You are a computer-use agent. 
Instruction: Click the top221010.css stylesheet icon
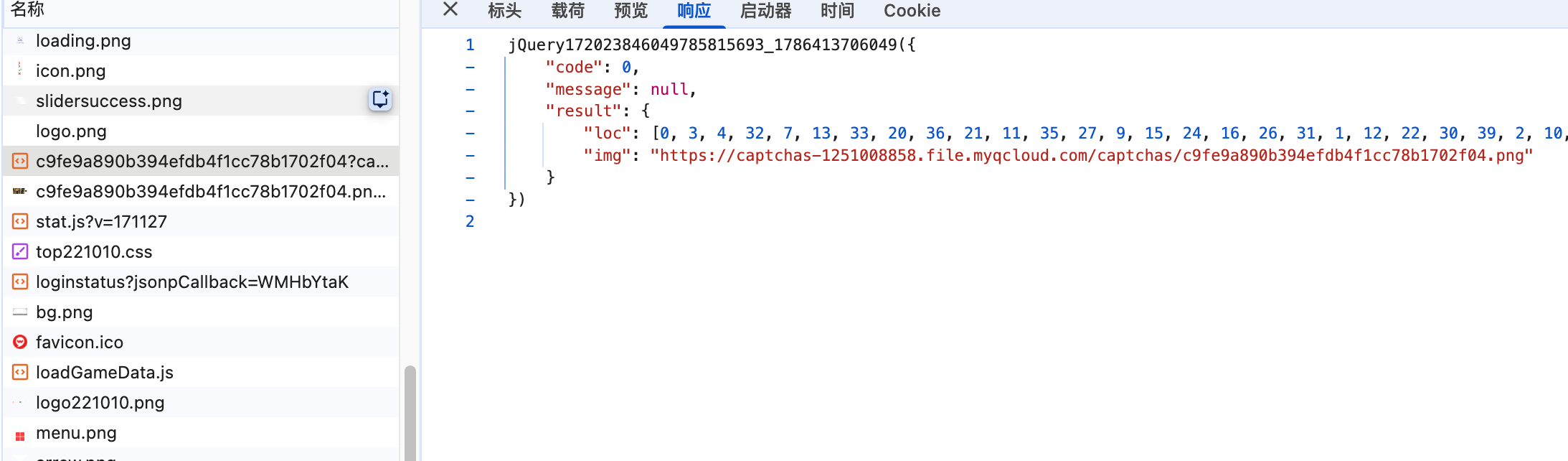pos(20,251)
